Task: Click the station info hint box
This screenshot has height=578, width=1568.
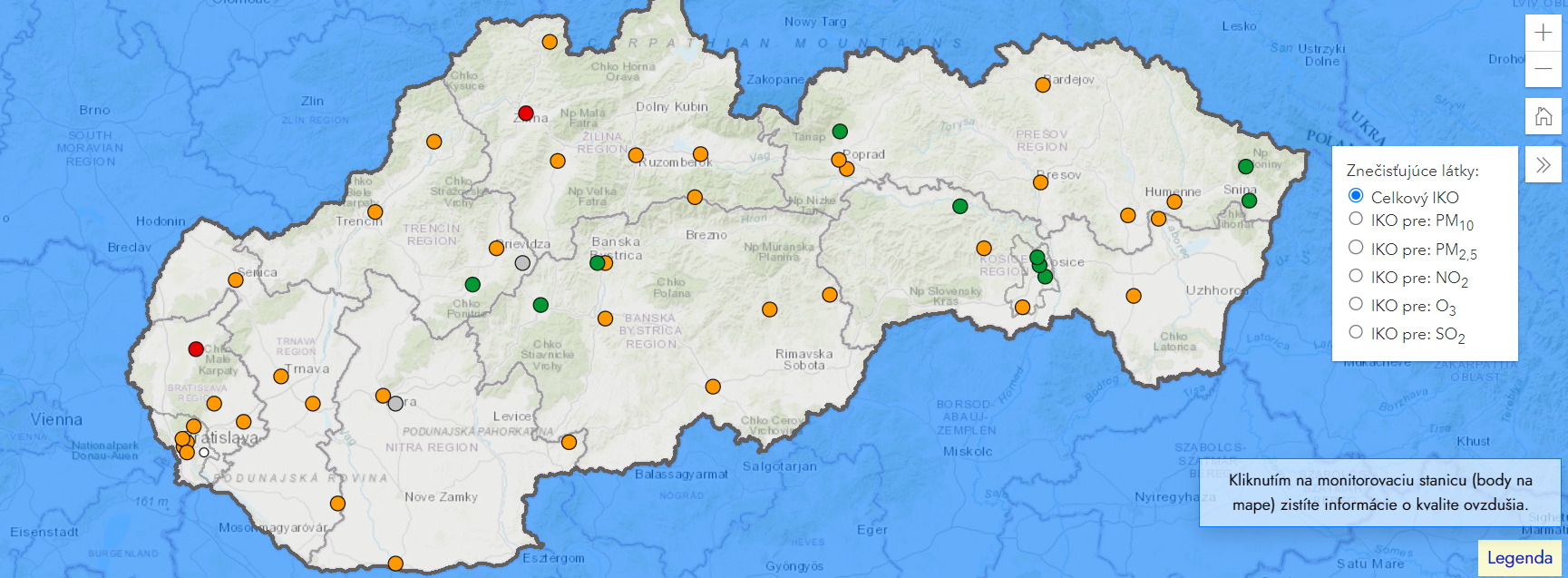Action: click(x=1379, y=493)
